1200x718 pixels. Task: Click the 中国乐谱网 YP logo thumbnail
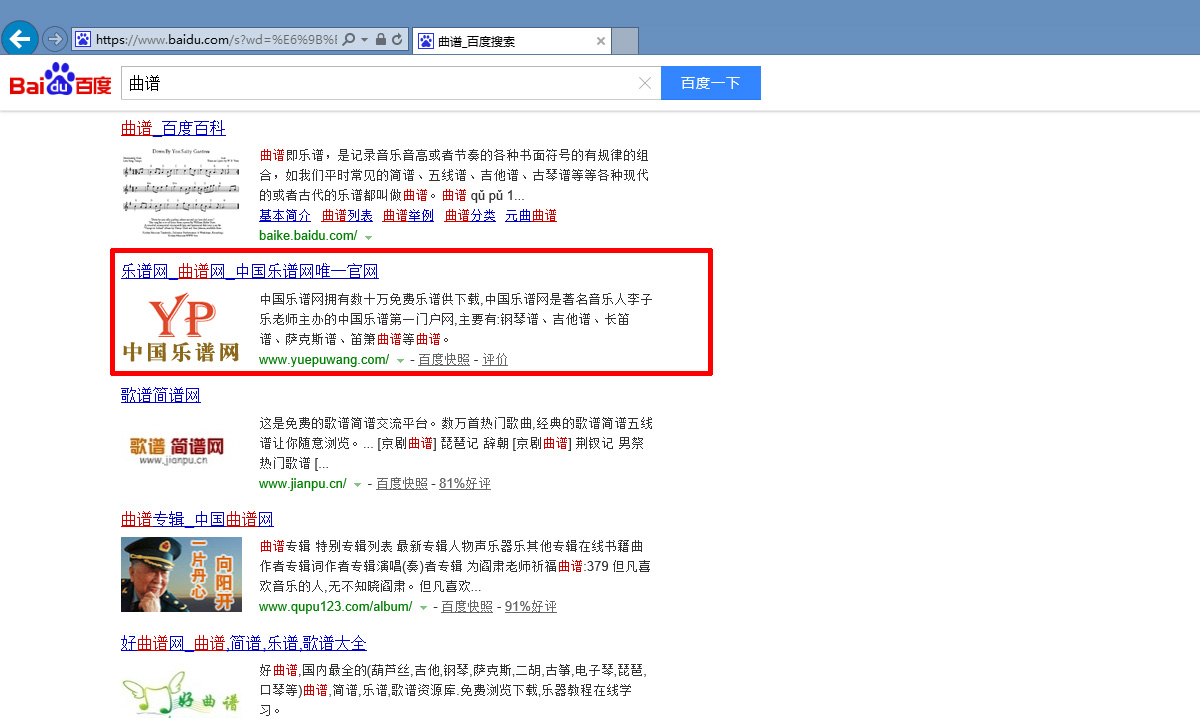[x=181, y=327]
